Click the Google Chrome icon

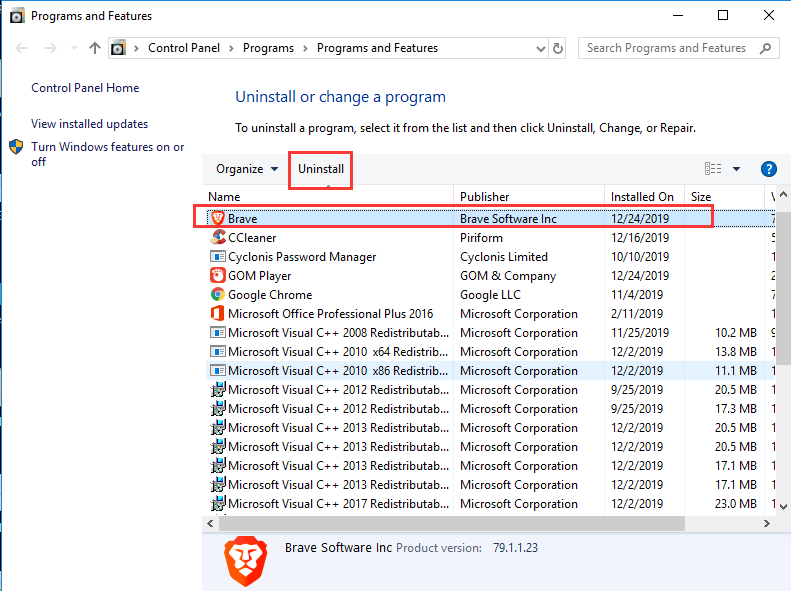pyautogui.click(x=217, y=294)
